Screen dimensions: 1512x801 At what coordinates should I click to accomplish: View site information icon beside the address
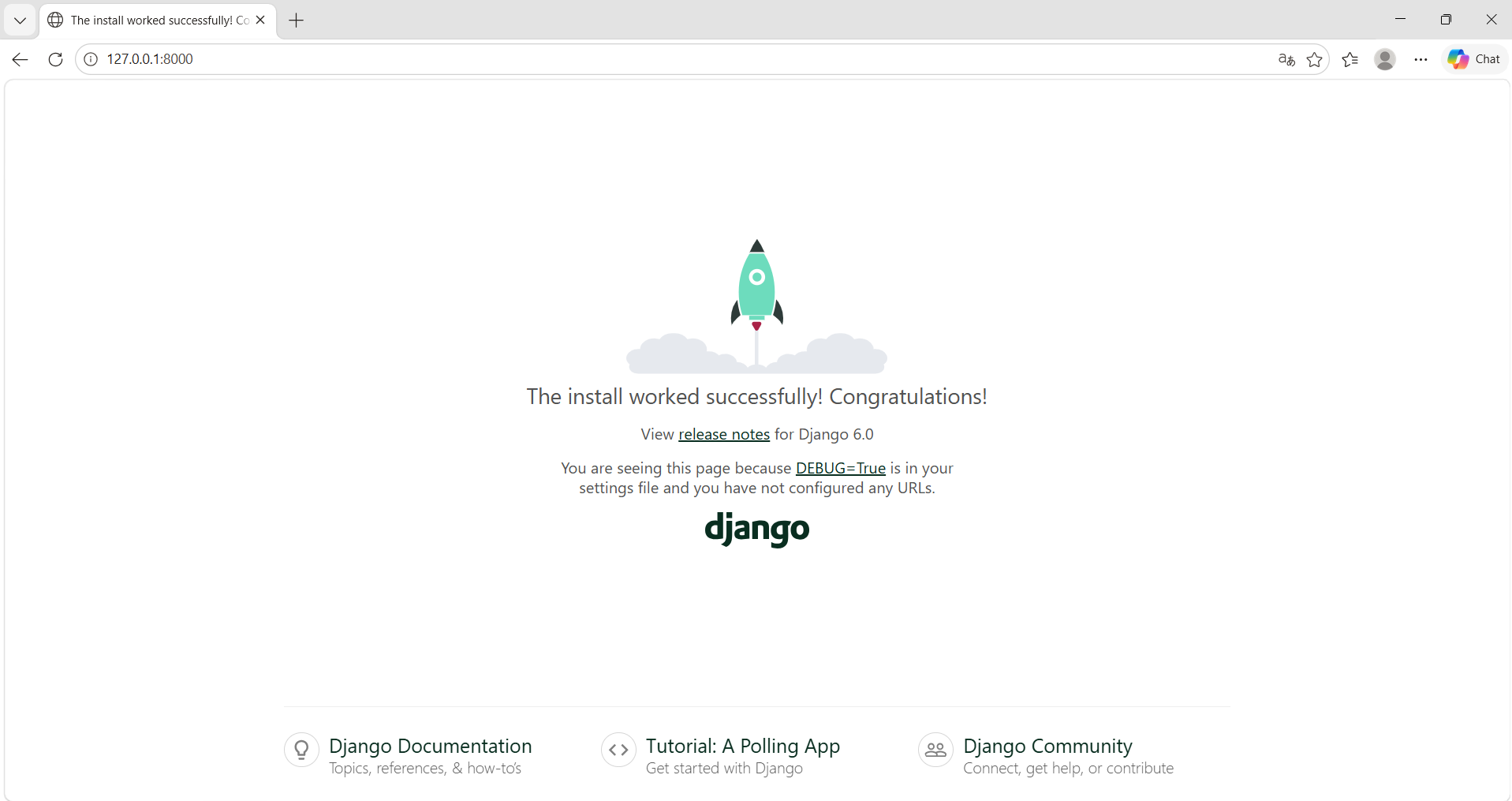91,59
